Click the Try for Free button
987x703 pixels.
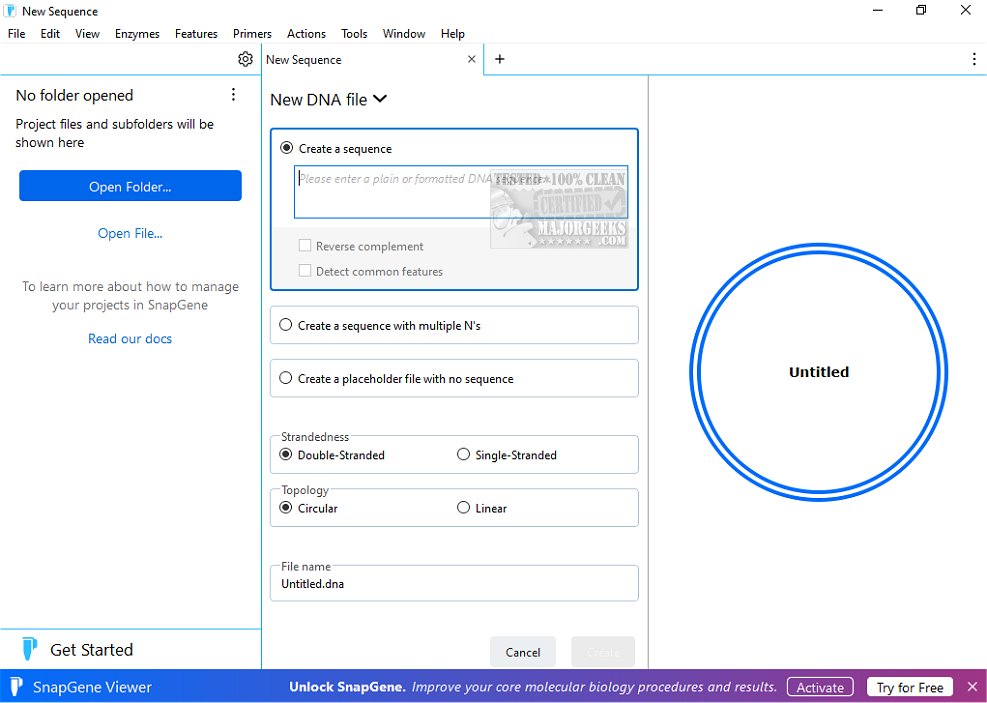[909, 687]
